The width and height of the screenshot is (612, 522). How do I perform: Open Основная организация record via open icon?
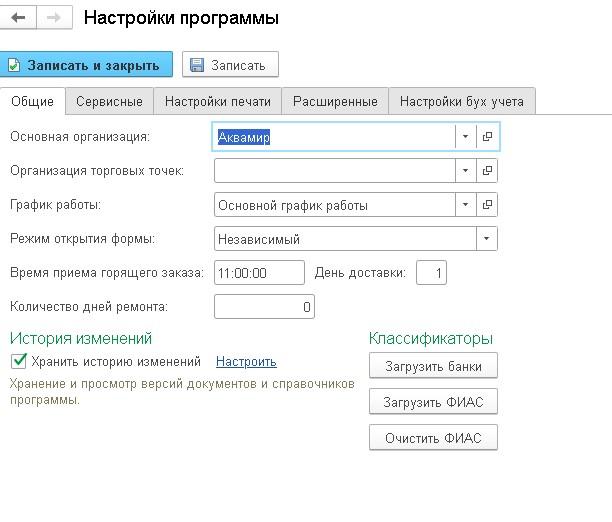[x=487, y=137]
